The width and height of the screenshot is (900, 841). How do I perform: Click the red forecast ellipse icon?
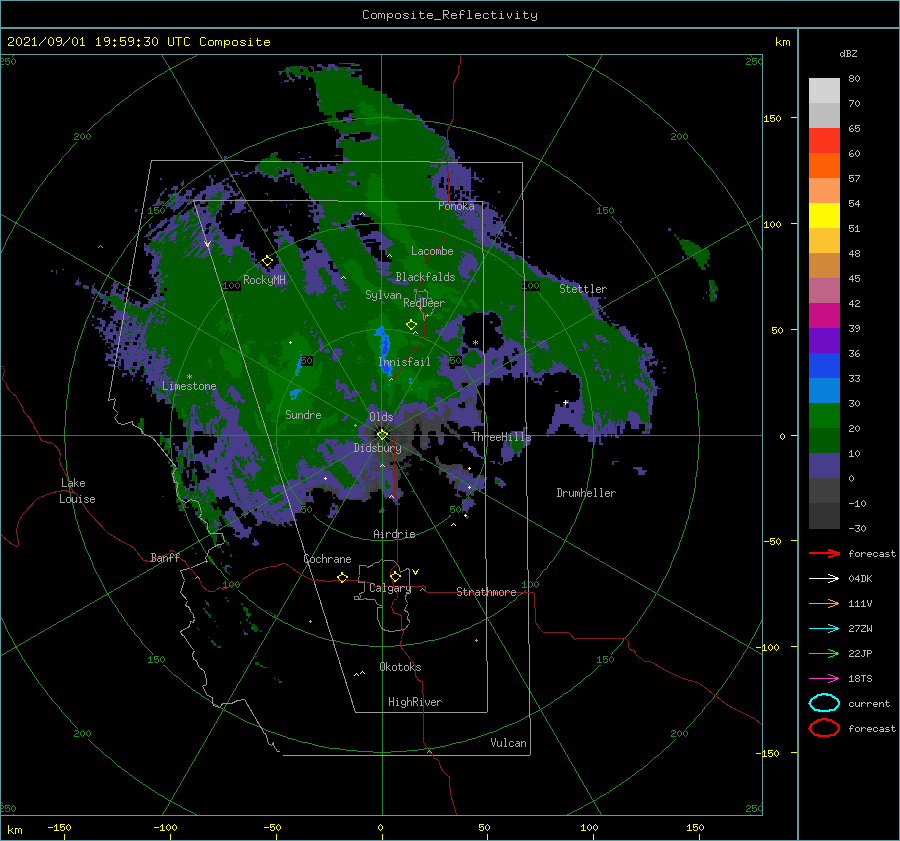(x=824, y=728)
